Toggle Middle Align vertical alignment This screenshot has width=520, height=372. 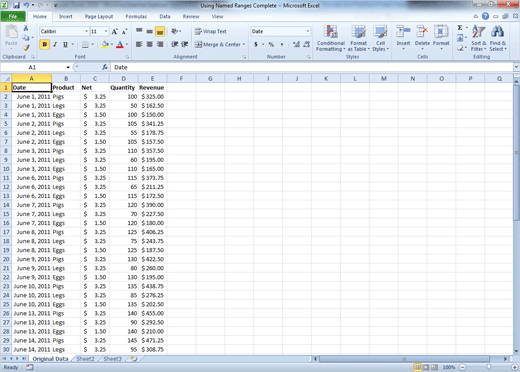coord(150,31)
